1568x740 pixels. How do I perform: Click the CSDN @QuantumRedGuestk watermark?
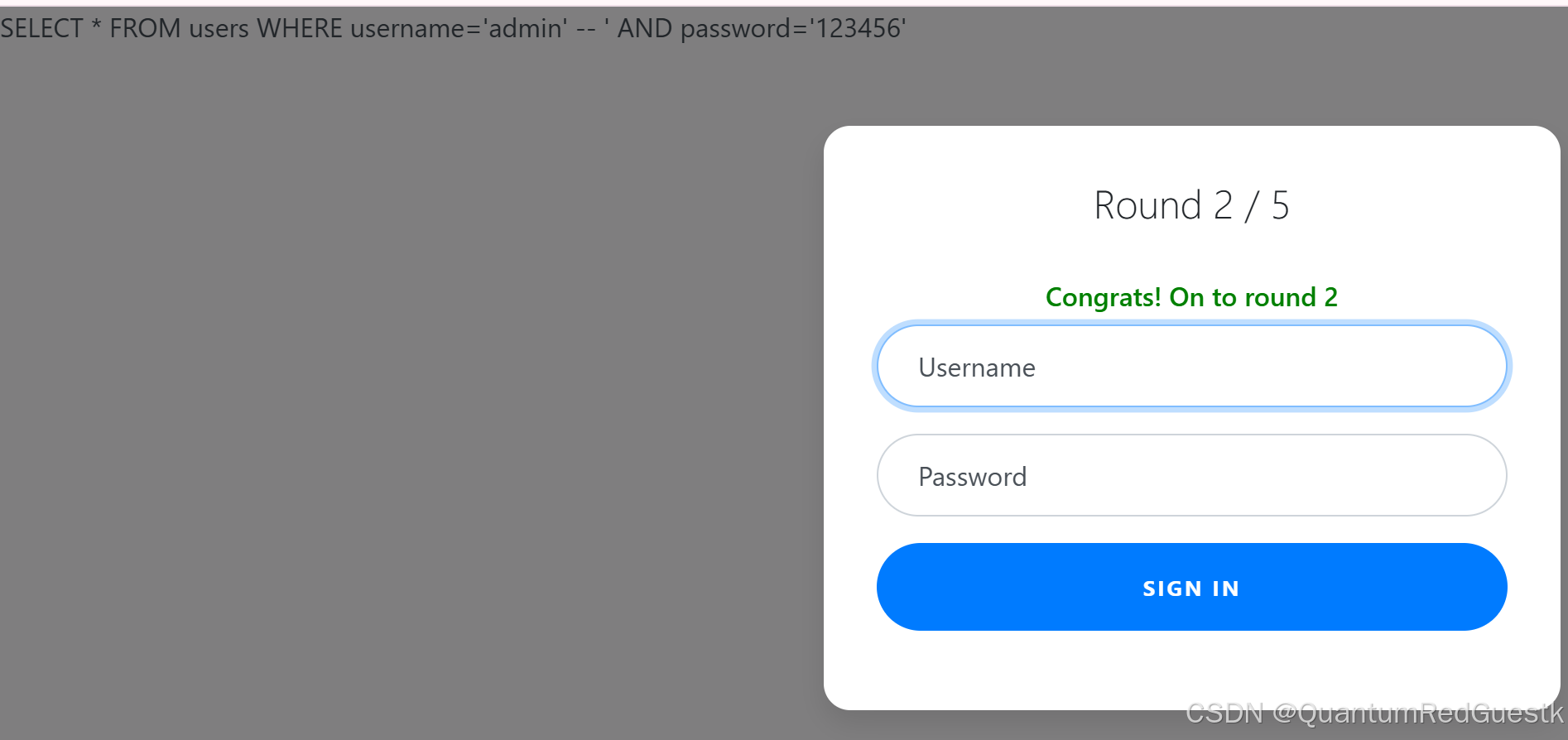point(1374,713)
